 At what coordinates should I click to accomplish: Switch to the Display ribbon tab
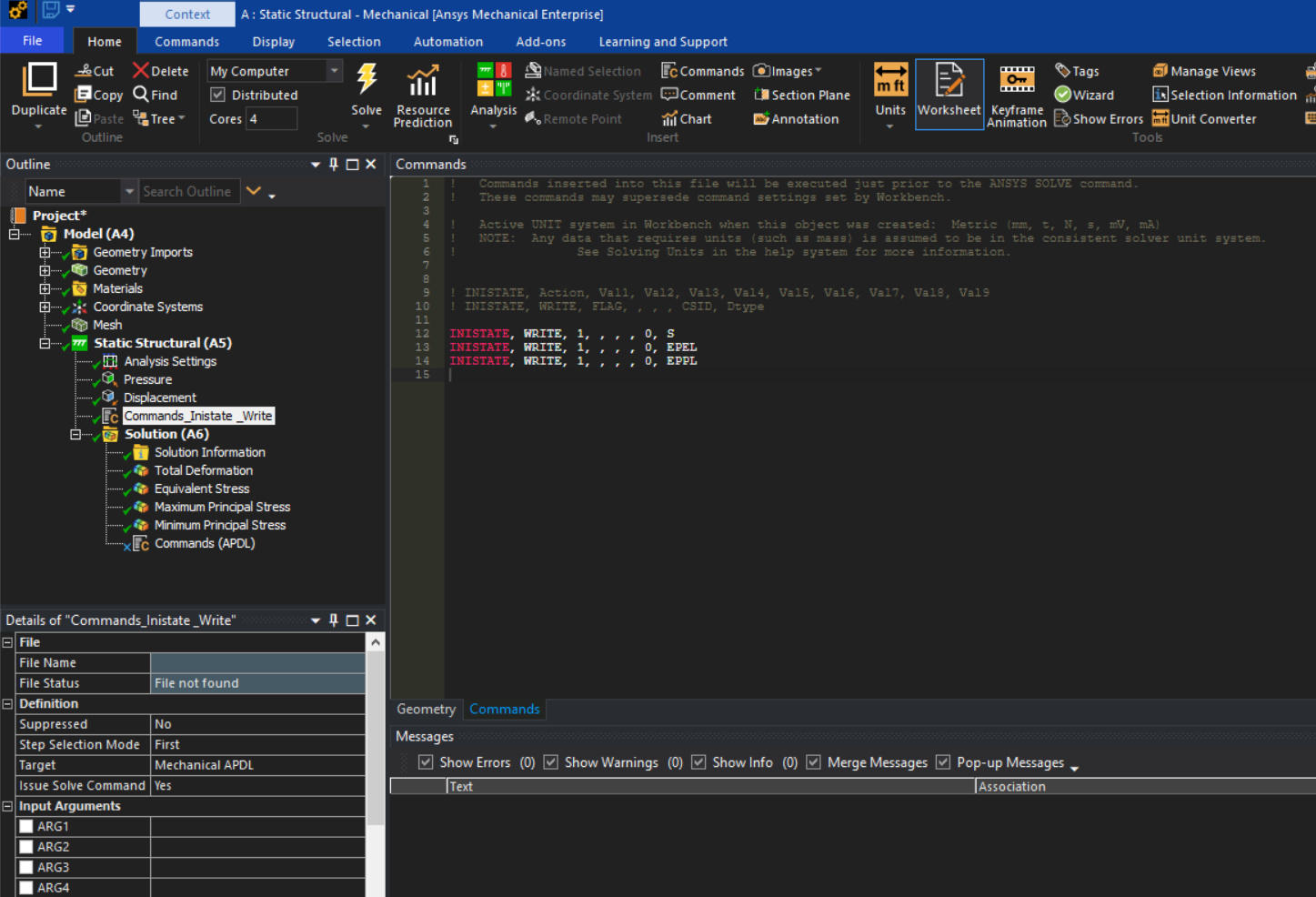(x=273, y=42)
